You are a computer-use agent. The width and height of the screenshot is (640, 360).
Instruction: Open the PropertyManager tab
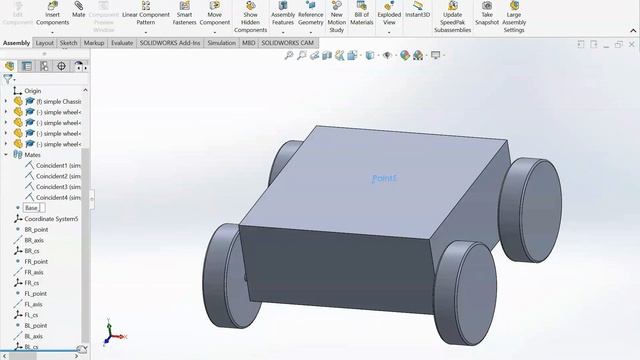point(27,66)
